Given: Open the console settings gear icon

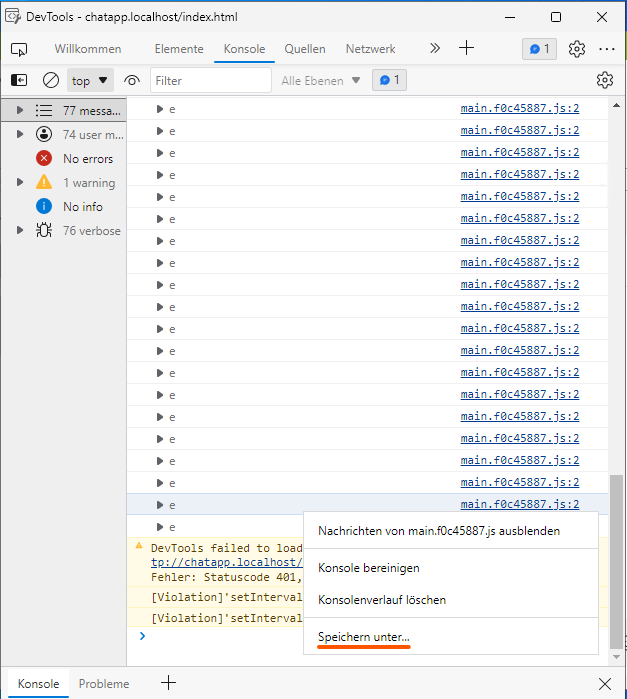Looking at the screenshot, I should [604, 80].
